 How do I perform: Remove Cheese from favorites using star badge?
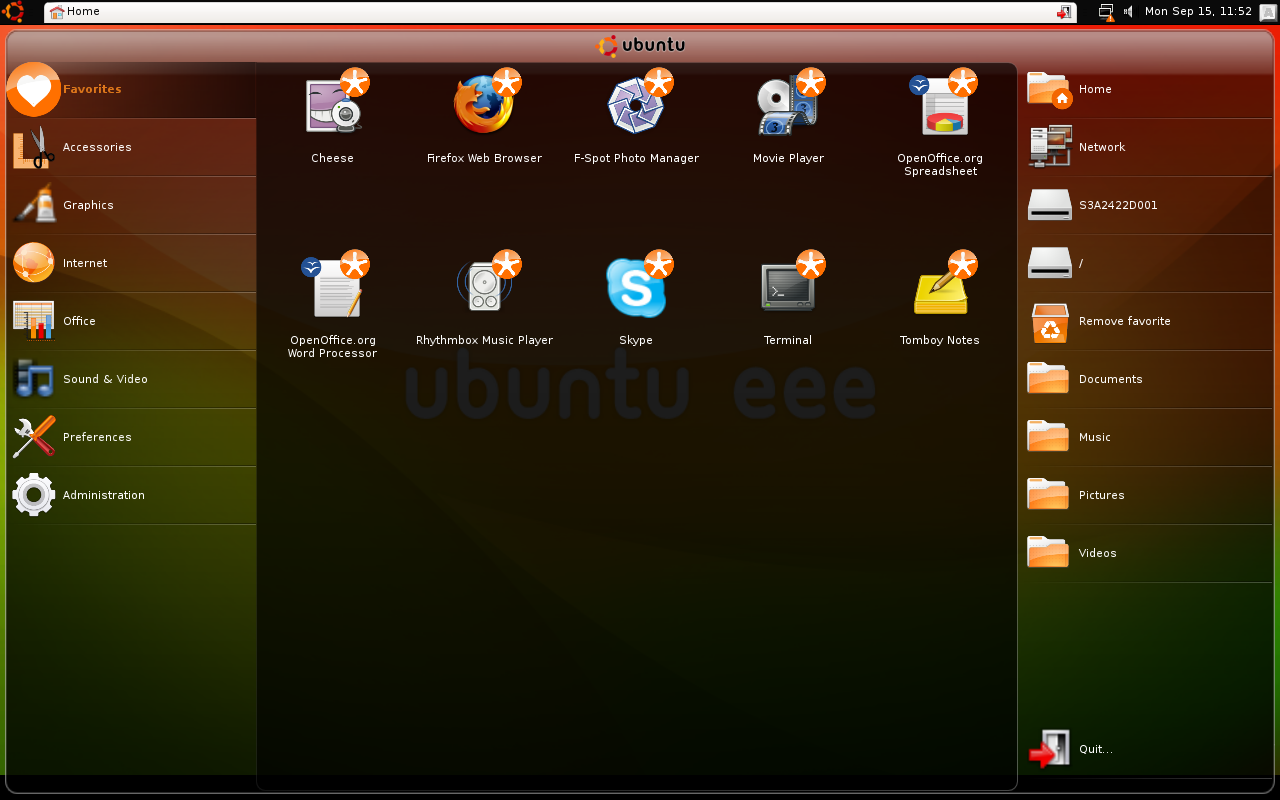click(x=355, y=82)
